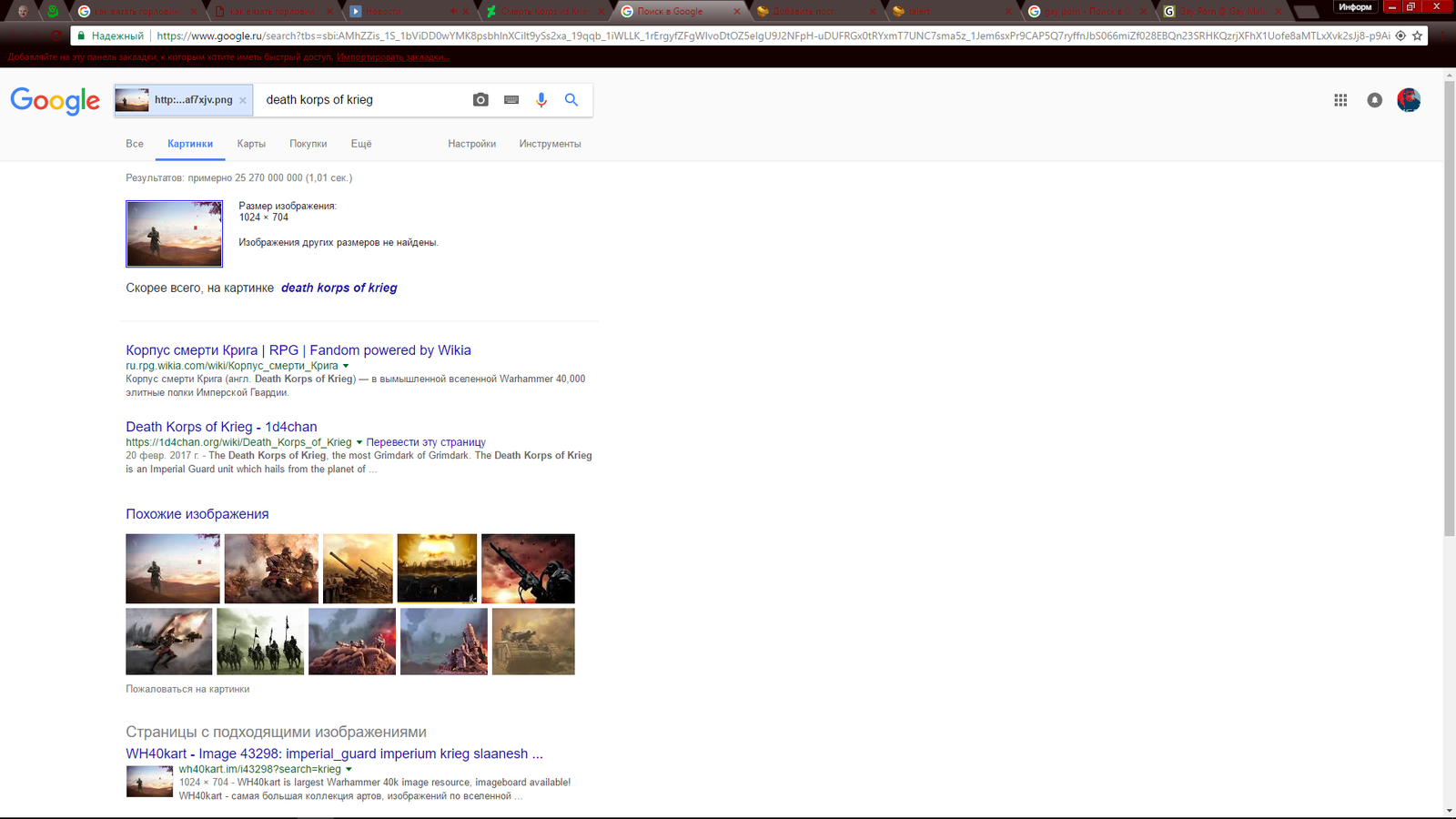Close the talert tab
The width and height of the screenshot is (1456, 819).
(x=1009, y=12)
